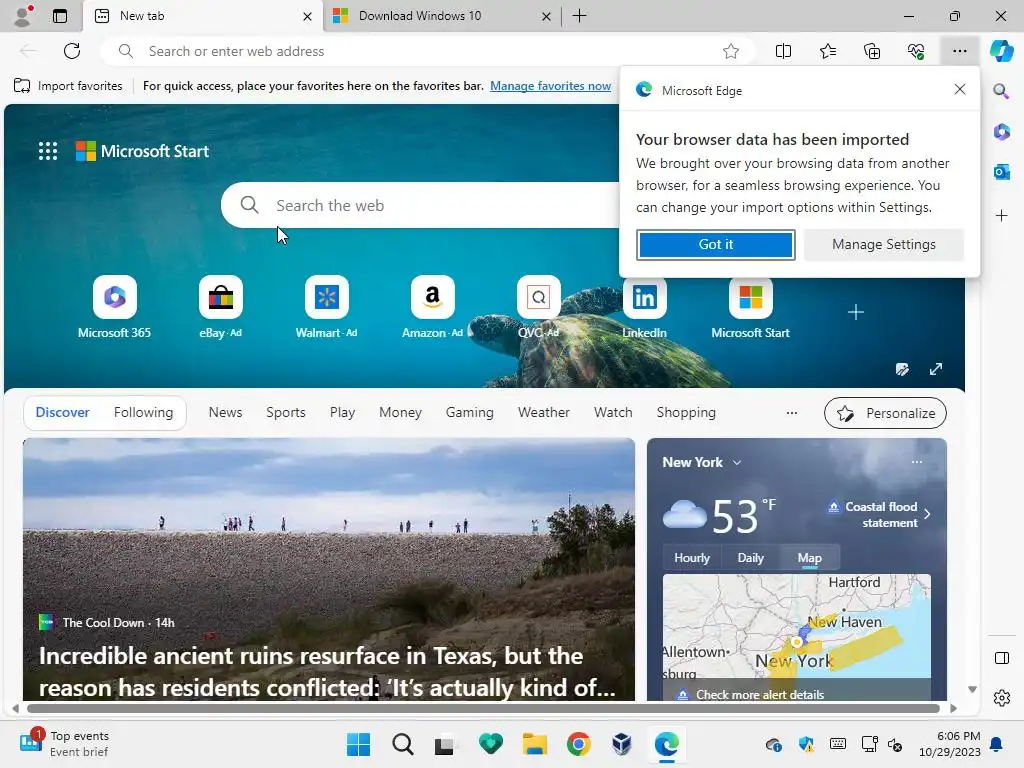Open Favorites list icon in toolbar
The image size is (1024, 768).
coord(827,51)
